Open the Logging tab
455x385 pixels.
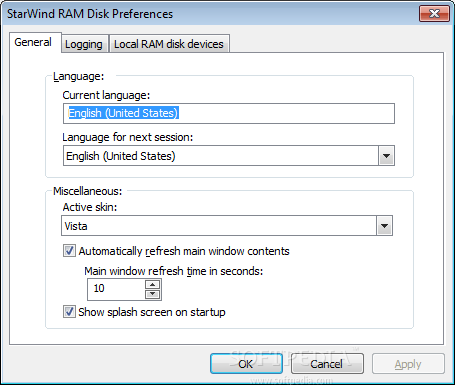click(x=85, y=44)
